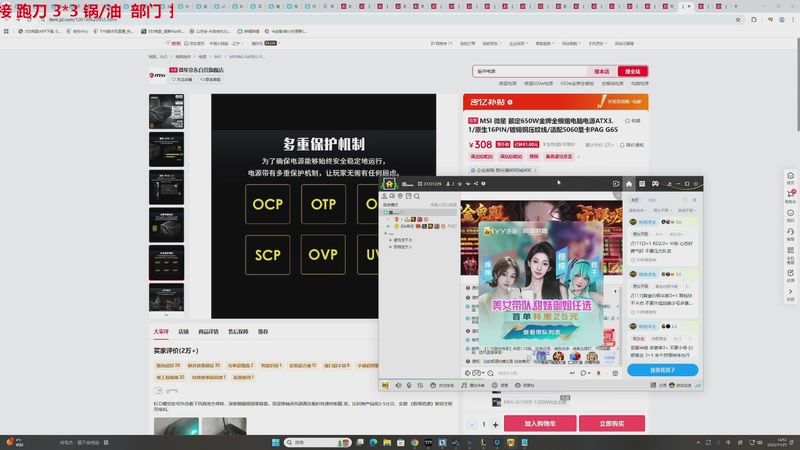The image size is (800, 450).
Task: Click the gift box icon in YY chat bar
Action: click(x=615, y=373)
